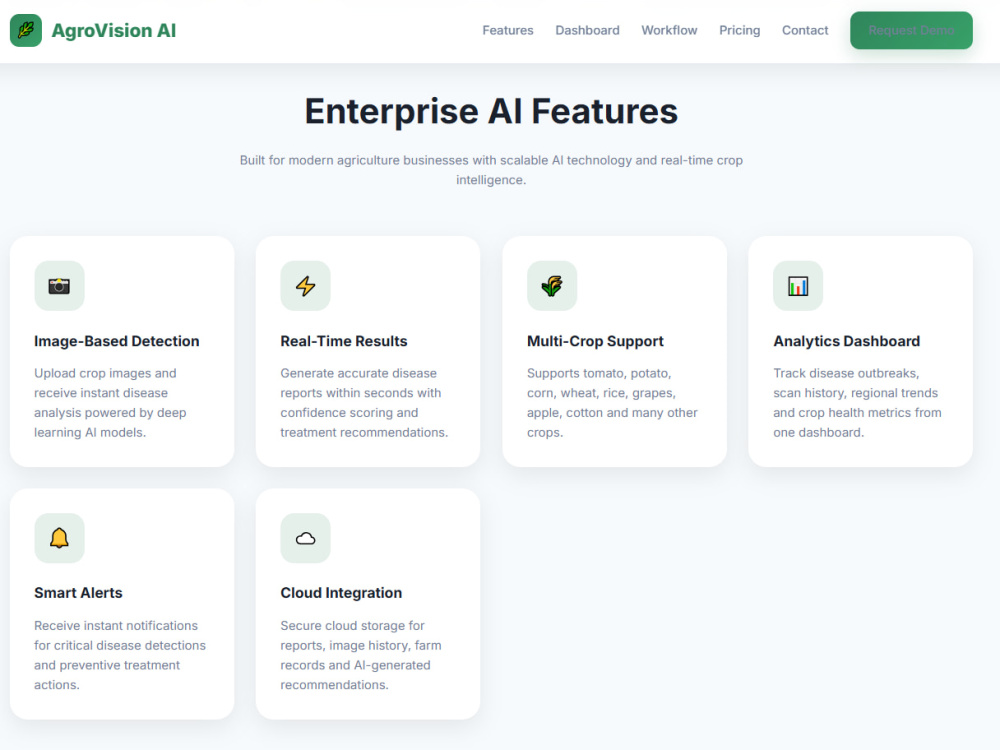Screen dimensions: 1000x750
Task: Click the 'Upload crop images and receive' description
Action: tap(110, 402)
